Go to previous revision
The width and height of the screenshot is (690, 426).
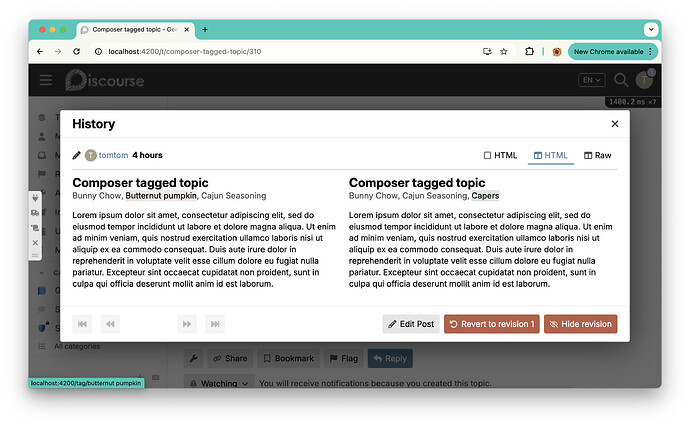coord(110,324)
